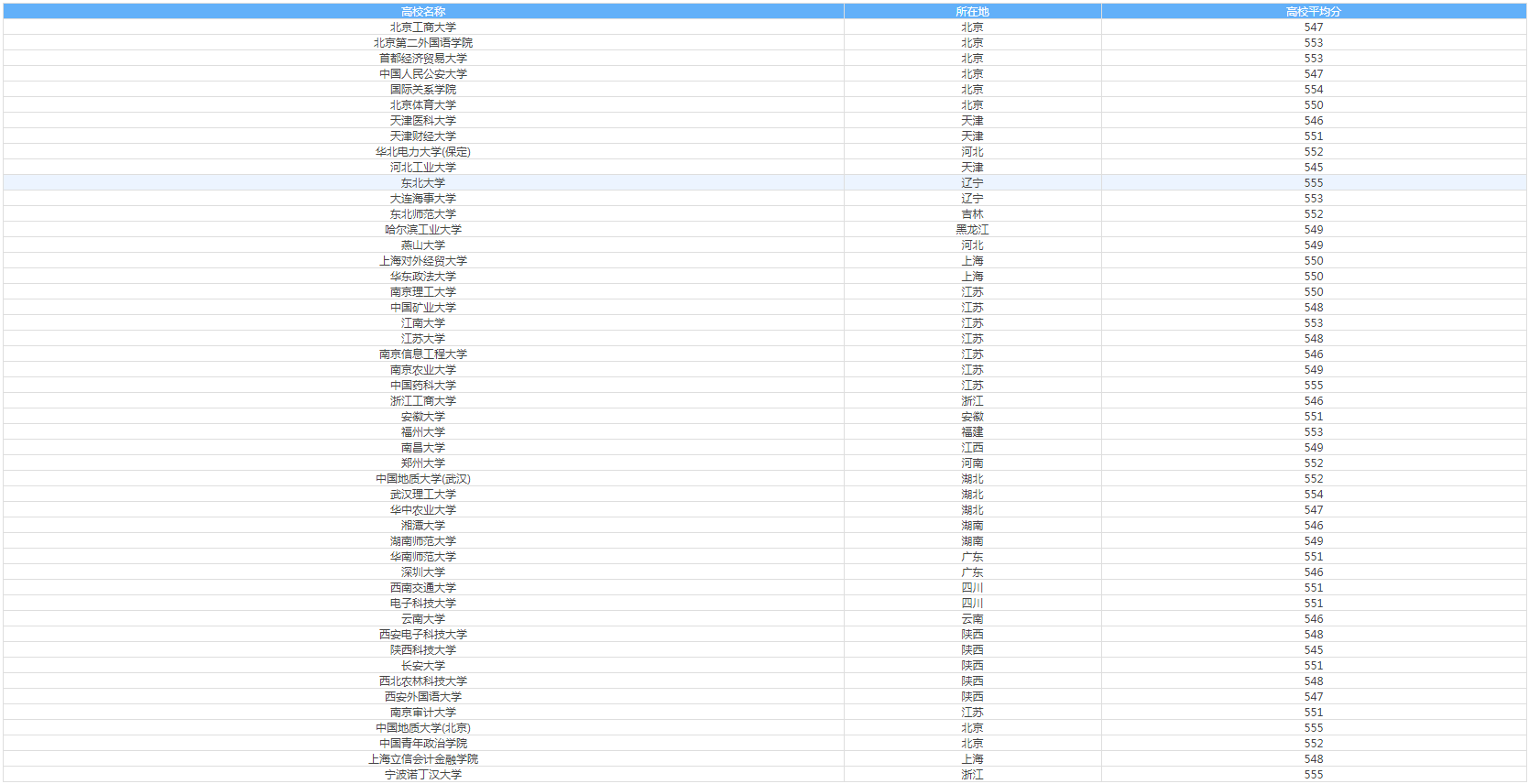
Task: Select the 上海立信会计金融学院 cell
Action: [x=423, y=759]
